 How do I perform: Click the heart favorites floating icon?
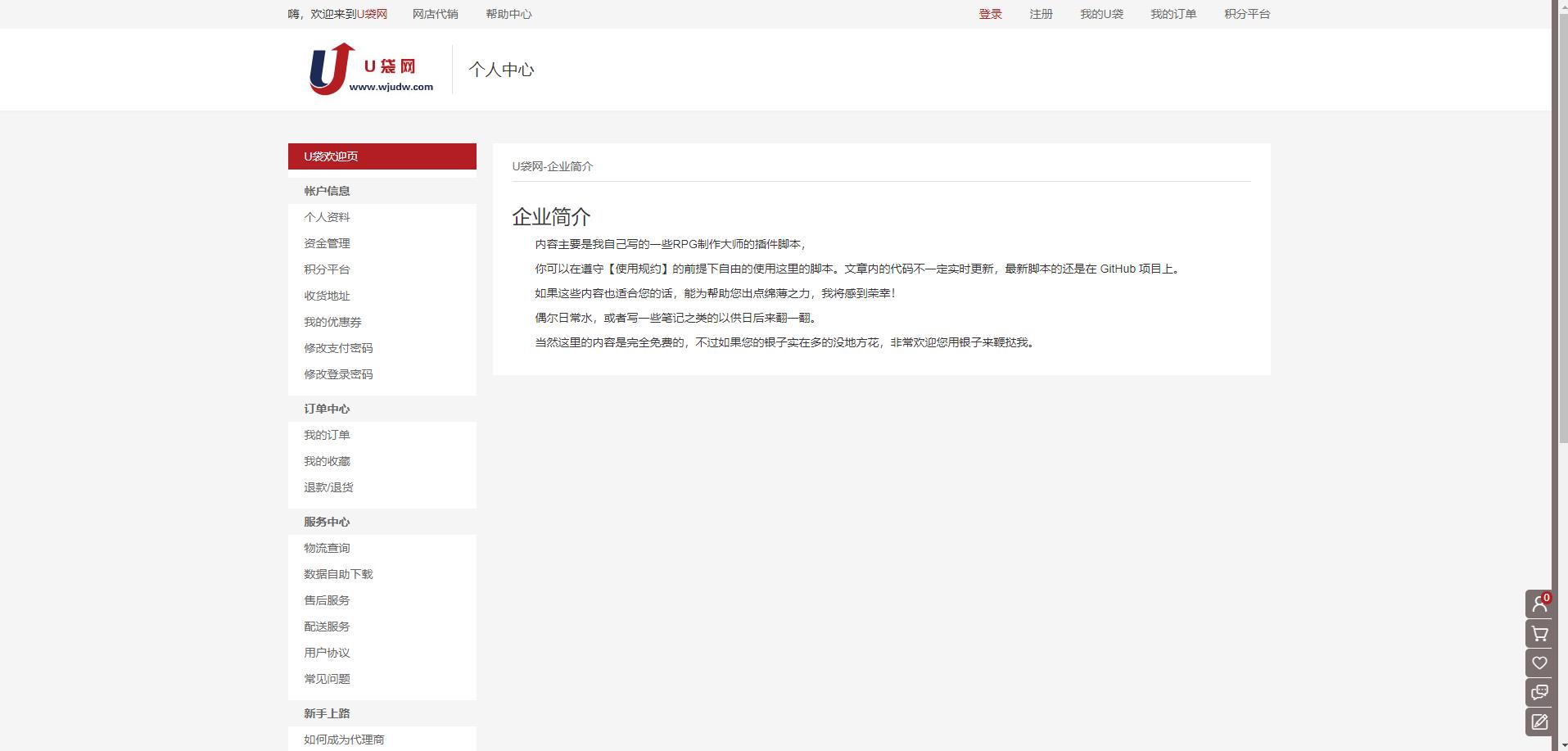click(x=1539, y=663)
